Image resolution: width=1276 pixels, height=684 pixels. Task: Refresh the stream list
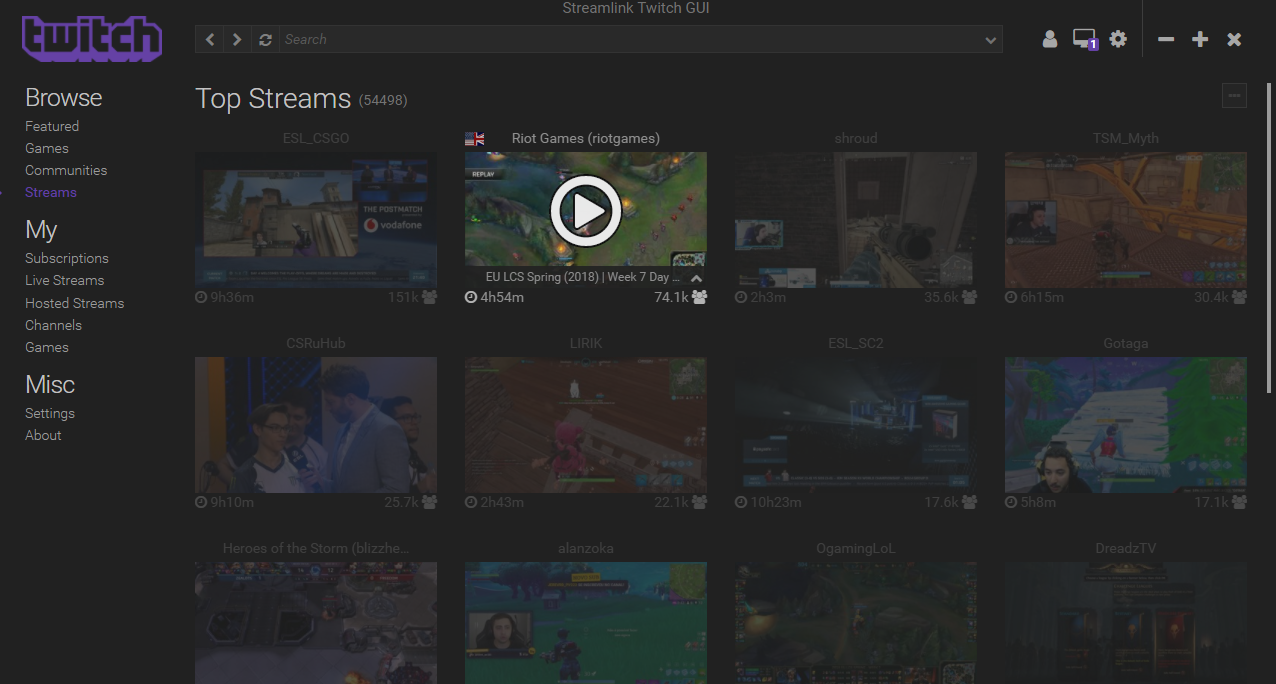(x=264, y=39)
